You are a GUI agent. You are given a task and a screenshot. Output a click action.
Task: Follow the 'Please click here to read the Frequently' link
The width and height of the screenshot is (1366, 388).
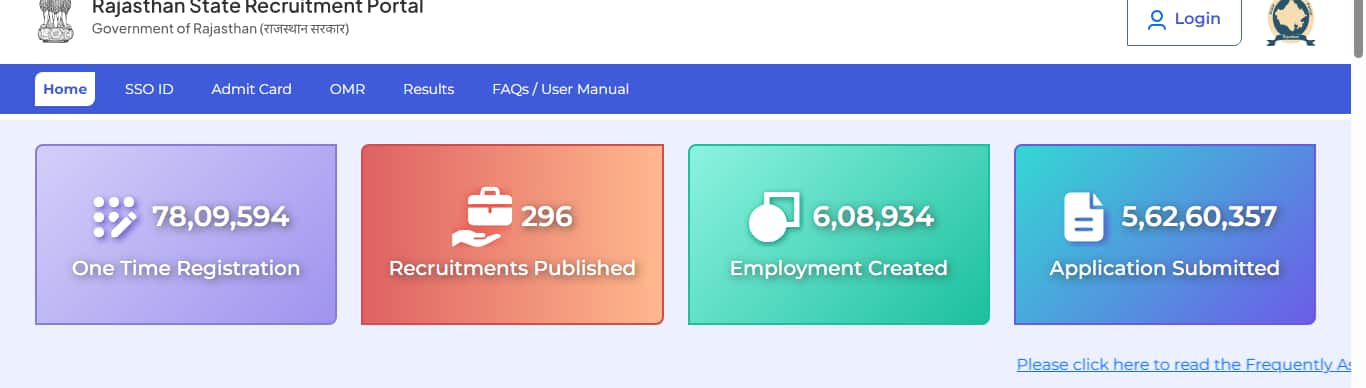point(1185,365)
